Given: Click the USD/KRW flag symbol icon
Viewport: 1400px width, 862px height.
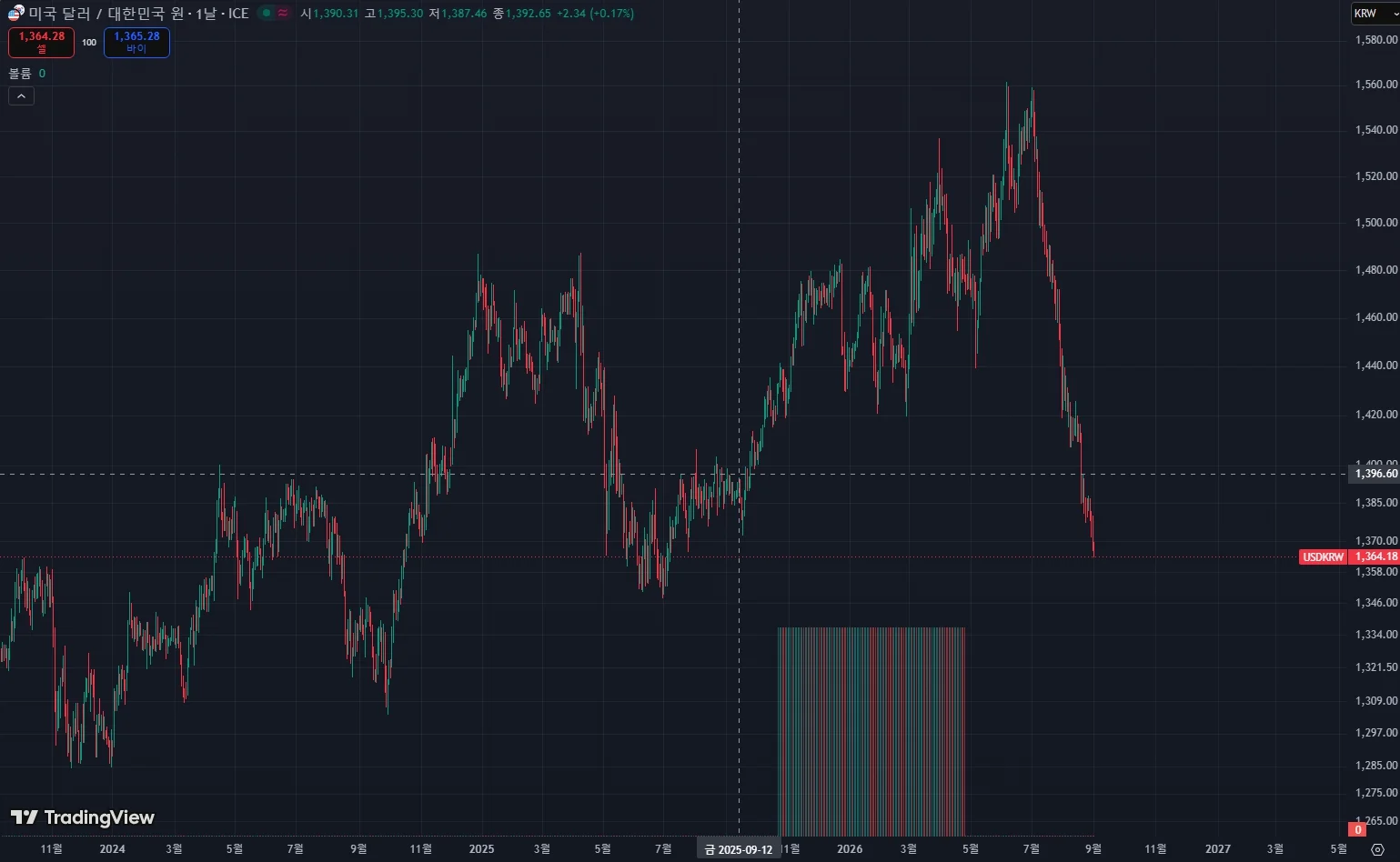Looking at the screenshot, I should point(15,13).
